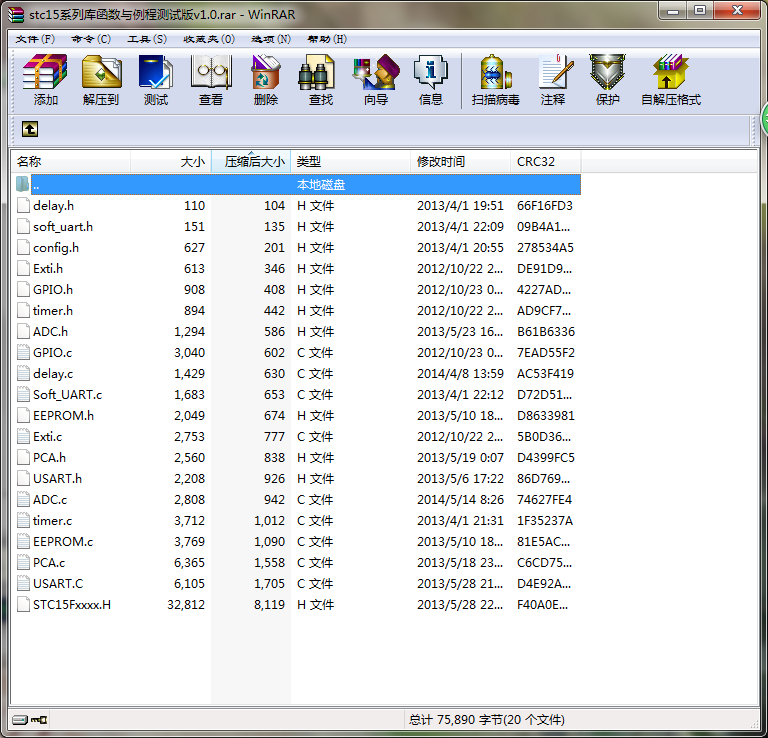Click the Scan Virus (扫描病毒) icon

tap(495, 80)
